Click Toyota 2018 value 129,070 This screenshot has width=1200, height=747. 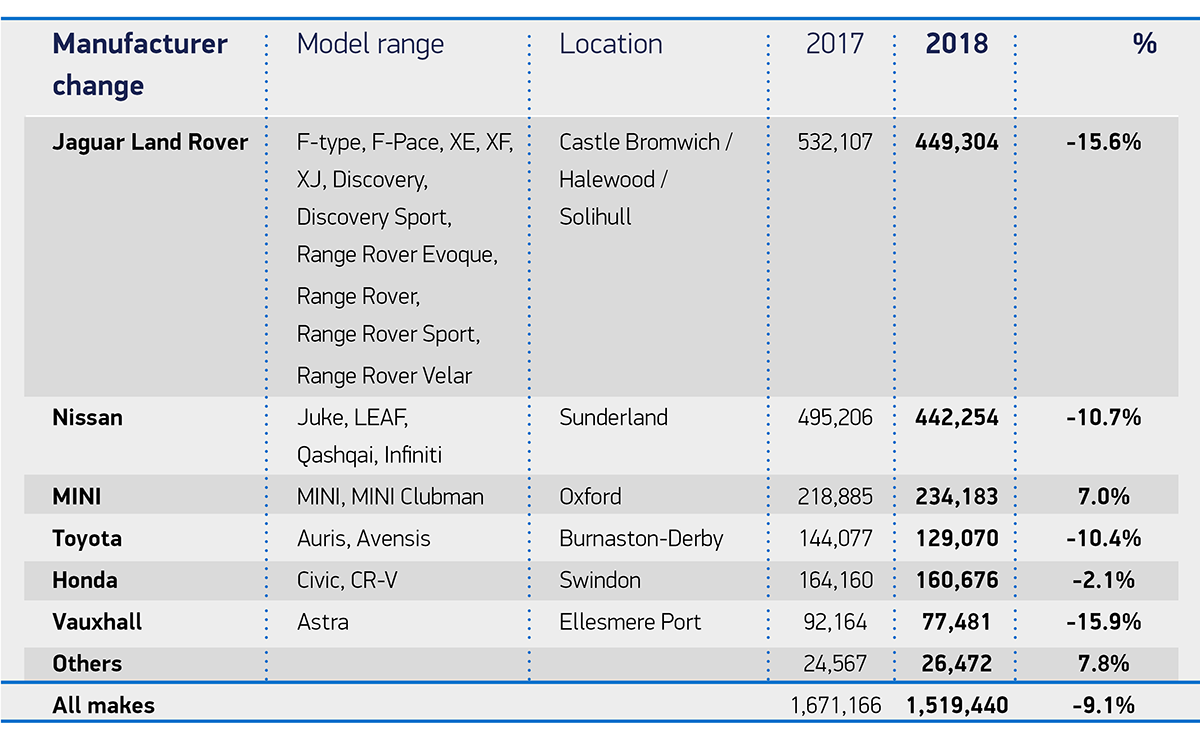(957, 538)
